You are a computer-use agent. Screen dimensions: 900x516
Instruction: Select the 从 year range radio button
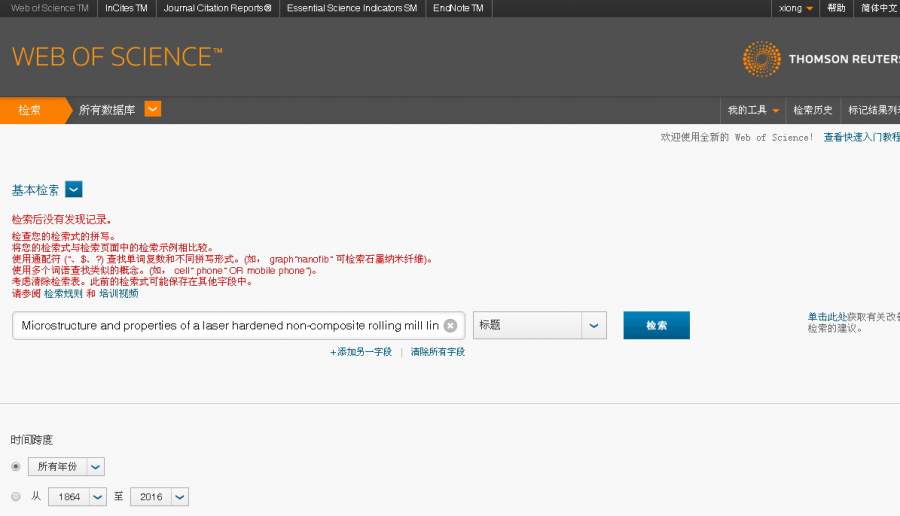[16, 496]
